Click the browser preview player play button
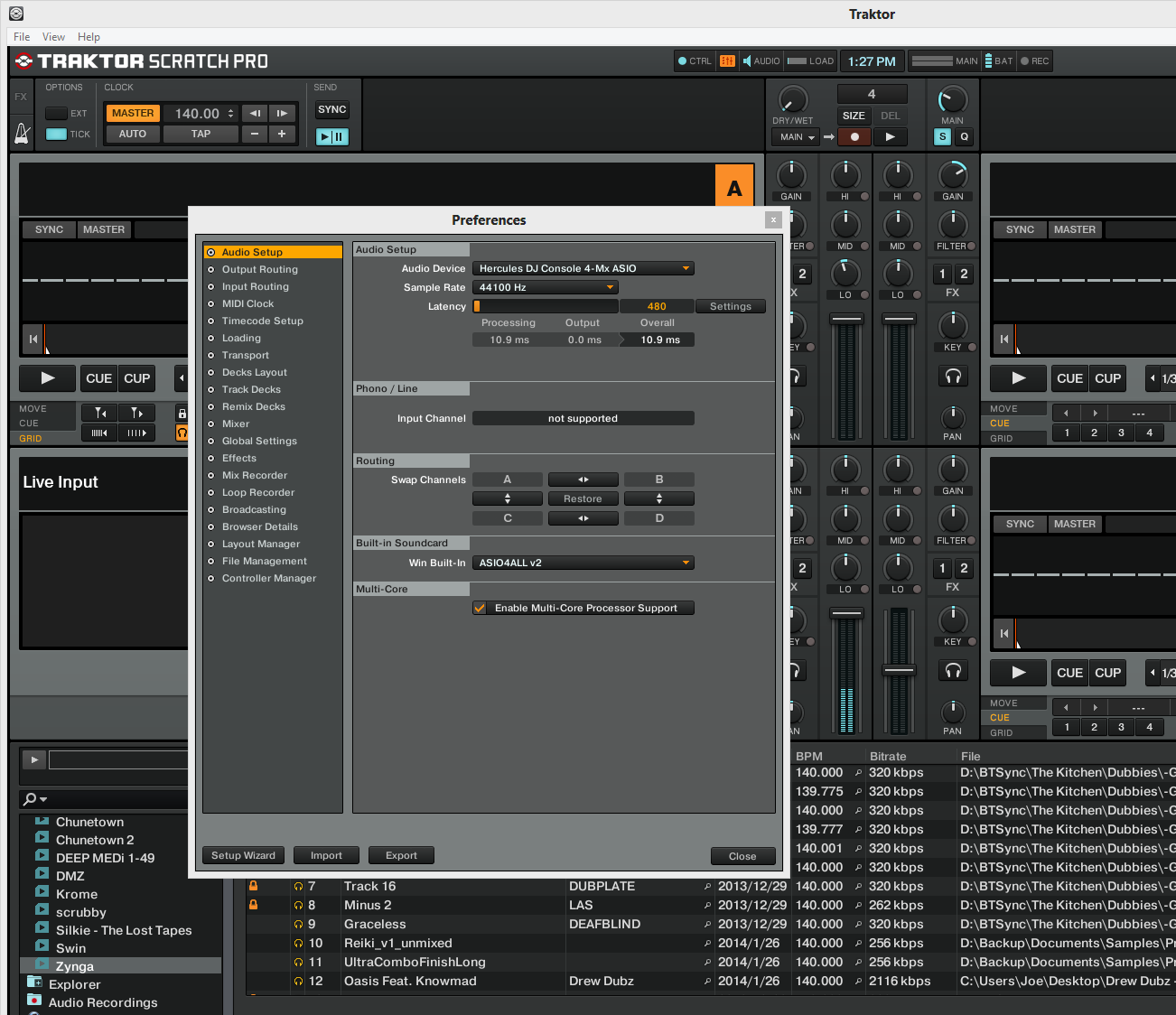 [34, 759]
